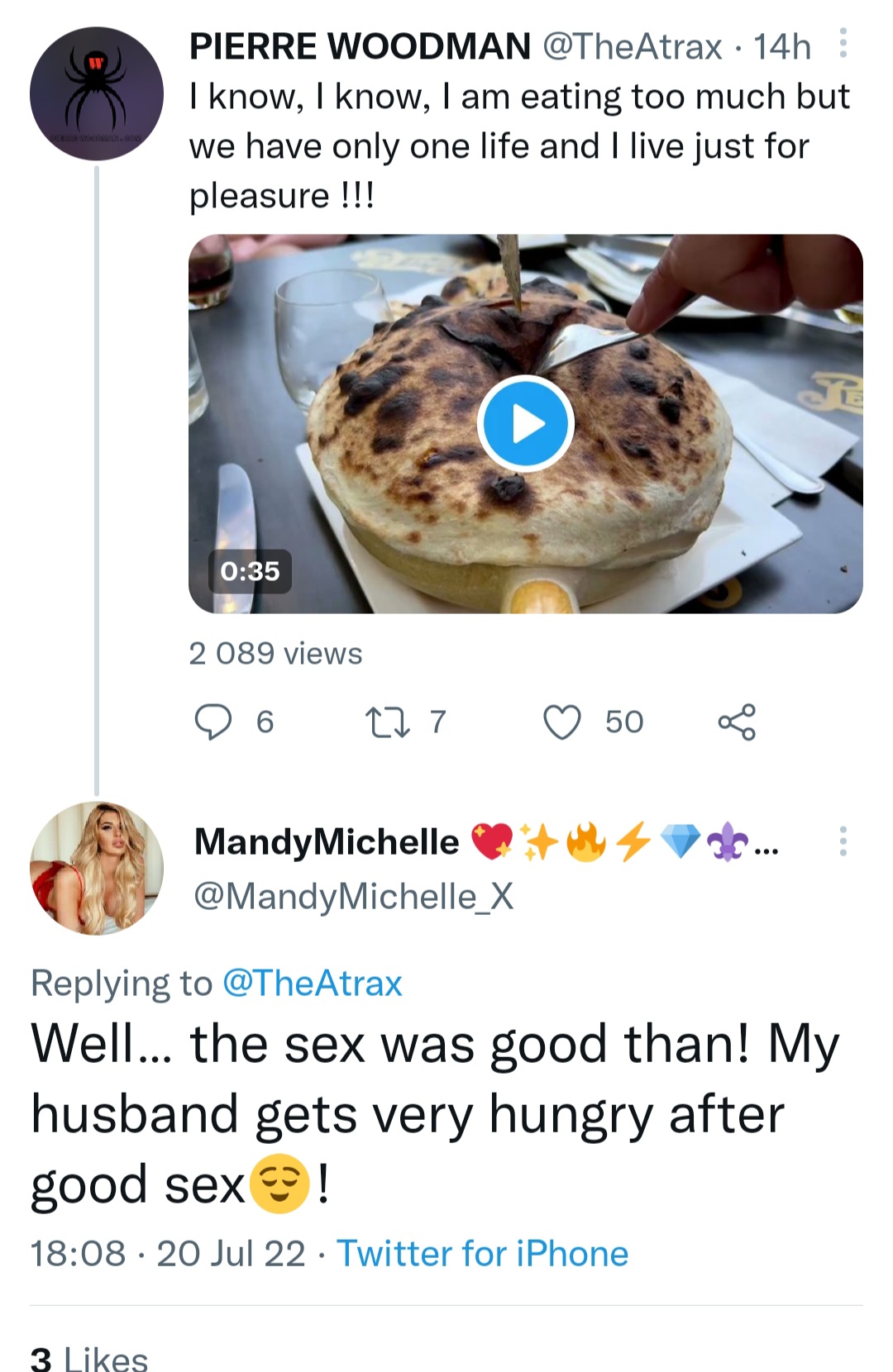This screenshot has height=1372, width=893.
Task: View the 3 Likes list
Action: (89, 1358)
